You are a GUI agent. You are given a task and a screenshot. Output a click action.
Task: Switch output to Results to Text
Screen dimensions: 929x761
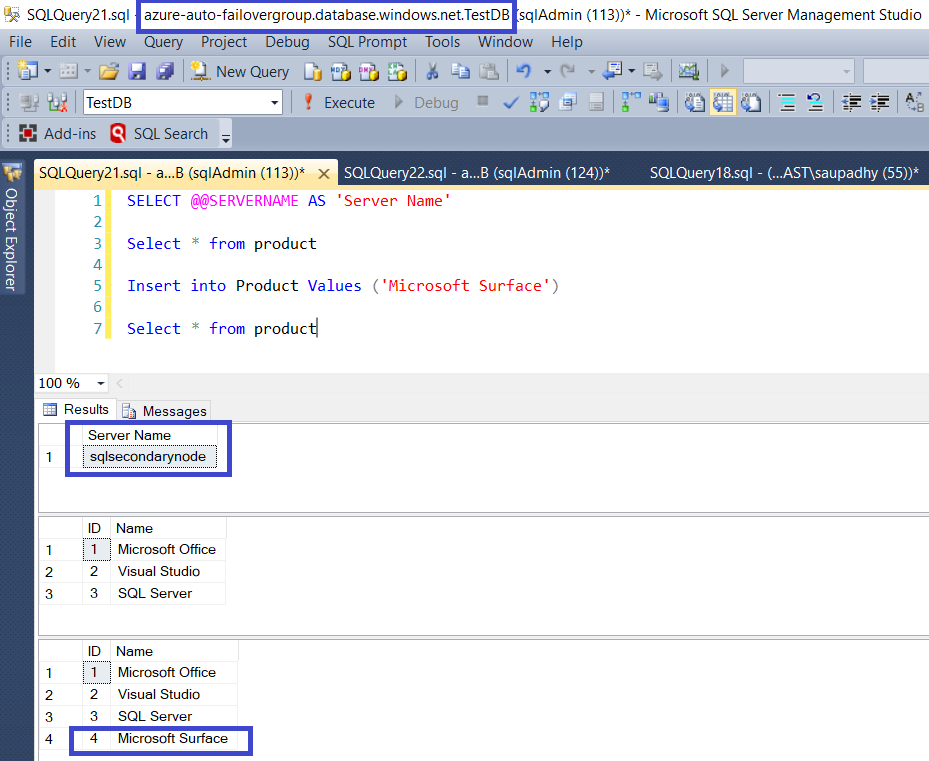pyautogui.click(x=694, y=103)
